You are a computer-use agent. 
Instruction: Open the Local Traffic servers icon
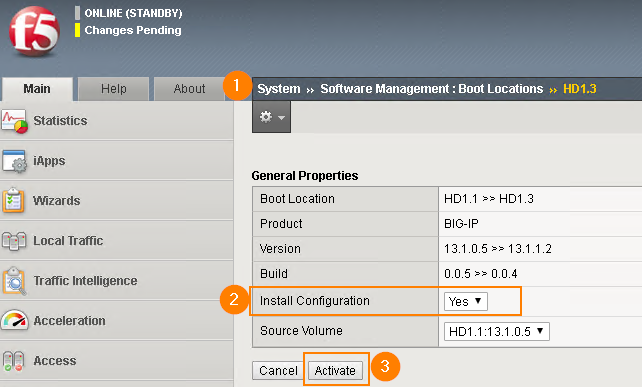14,241
